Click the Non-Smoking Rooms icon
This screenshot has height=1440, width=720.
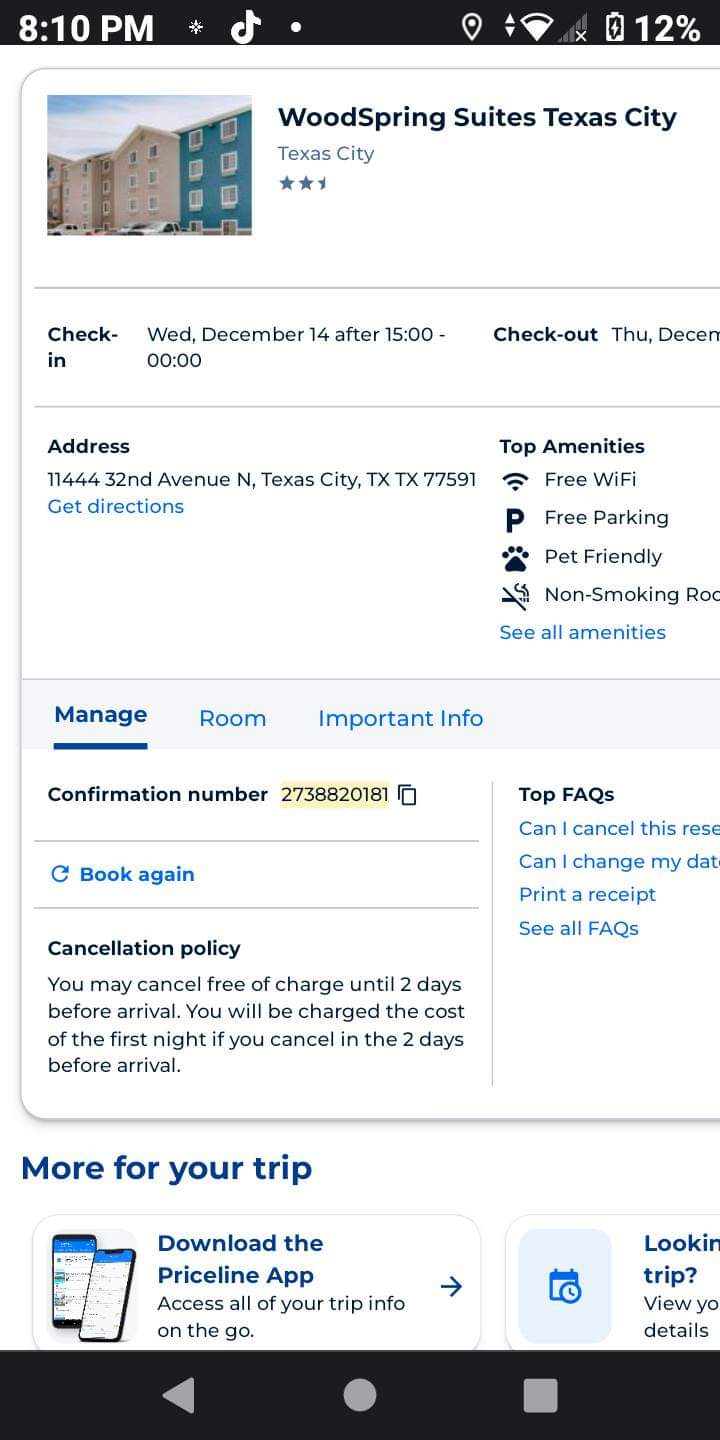[514, 595]
